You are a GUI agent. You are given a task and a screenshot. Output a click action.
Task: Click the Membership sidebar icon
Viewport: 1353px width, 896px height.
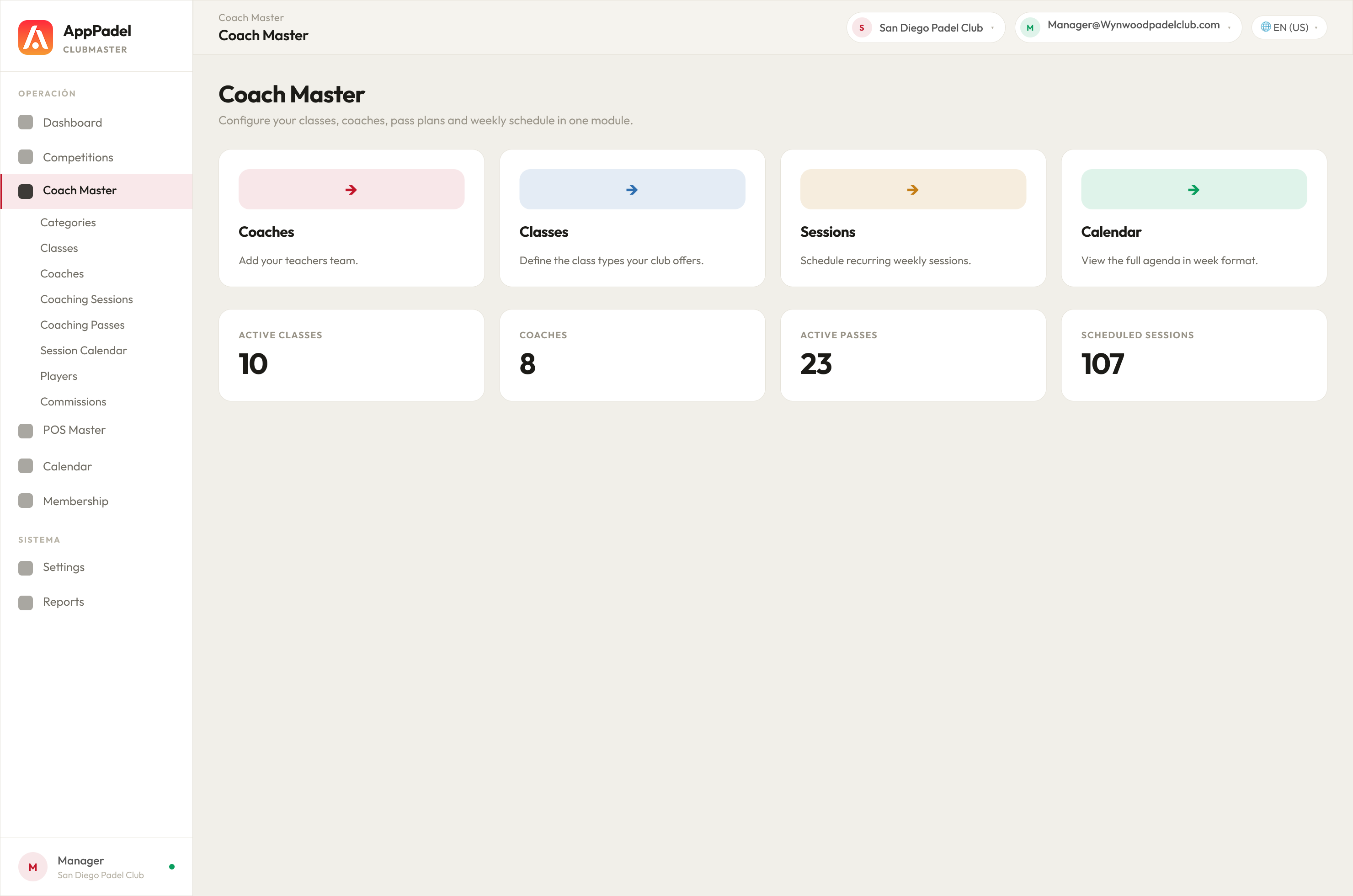click(26, 501)
